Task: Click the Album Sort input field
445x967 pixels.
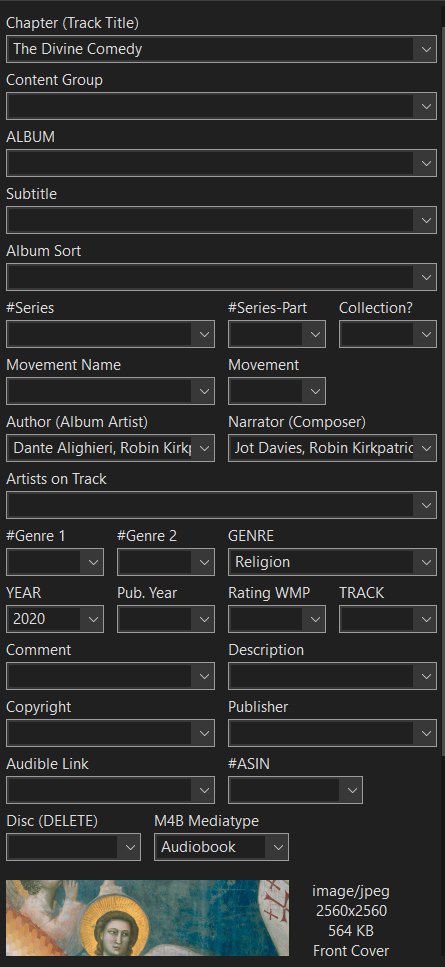Action: click(210, 277)
